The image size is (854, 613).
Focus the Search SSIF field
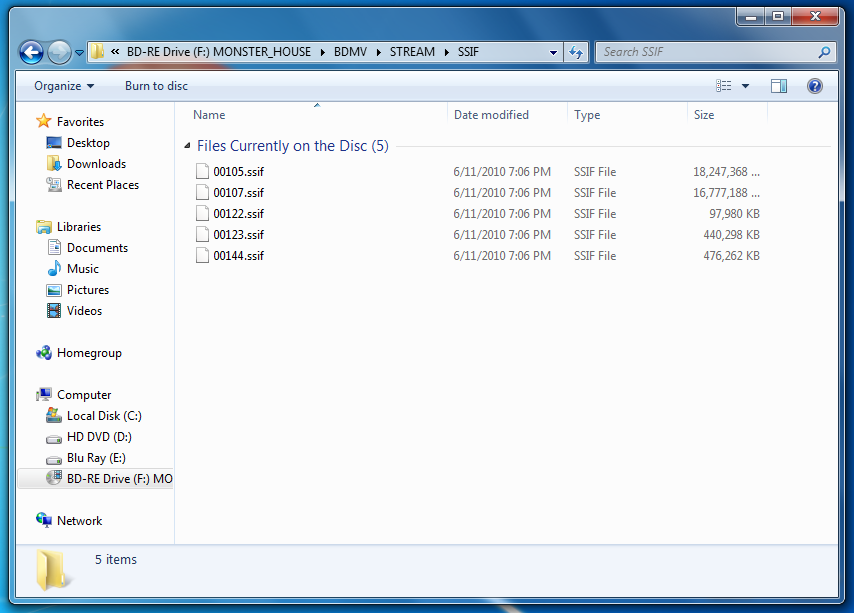pyautogui.click(x=716, y=52)
